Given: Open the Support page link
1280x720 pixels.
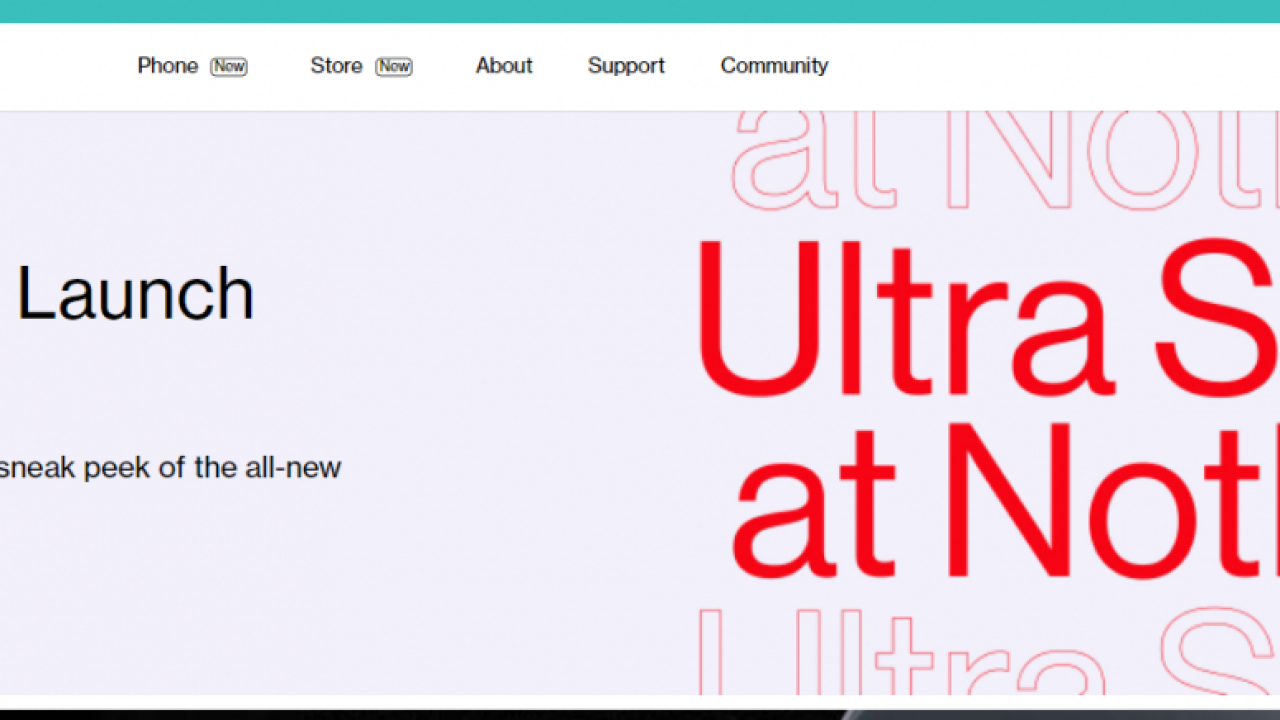Looking at the screenshot, I should 626,66.
